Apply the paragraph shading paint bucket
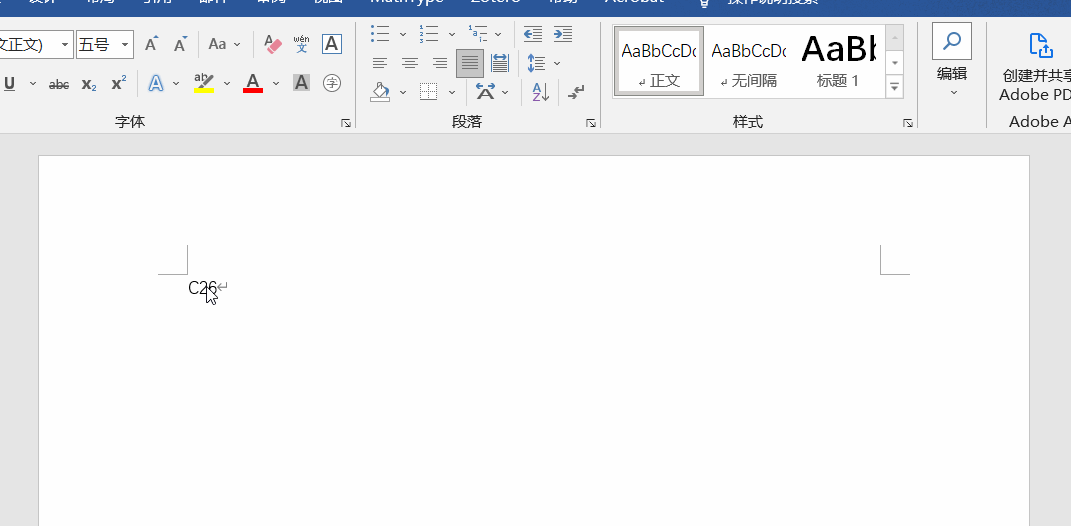 coord(380,92)
